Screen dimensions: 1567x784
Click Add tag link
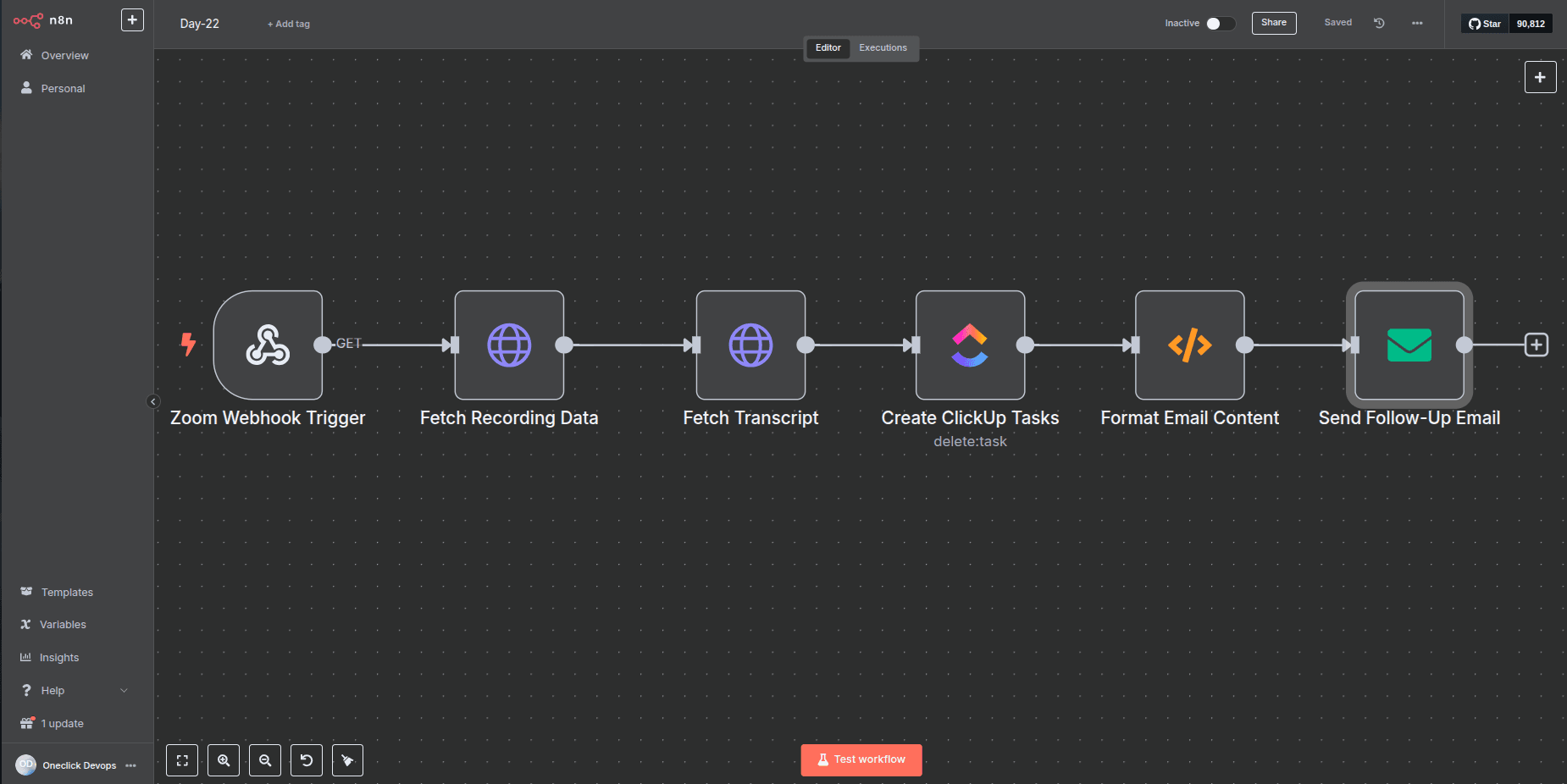pos(289,24)
